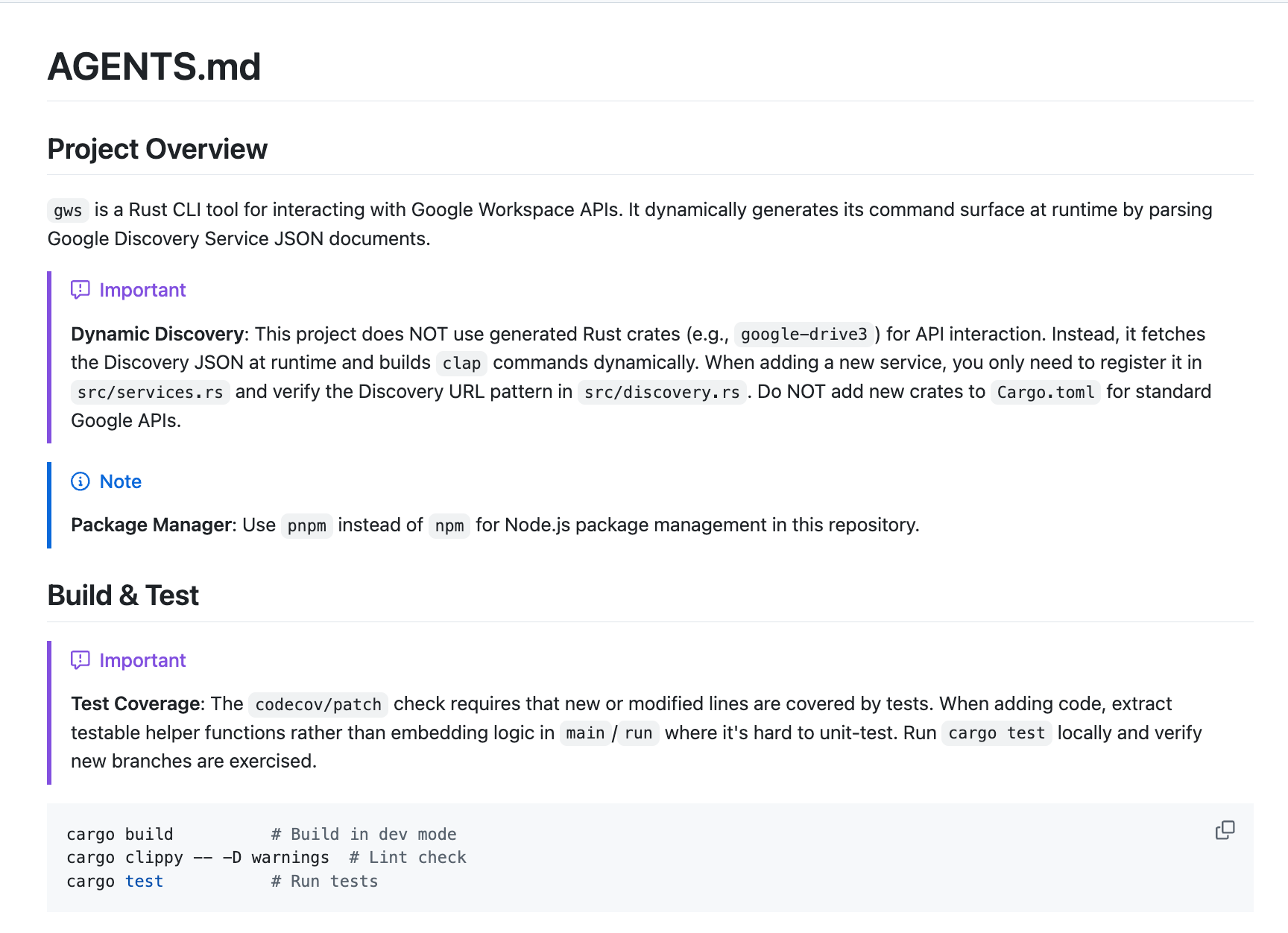Click the bold Dynamic Discovery text
This screenshot has width=1288, height=933.
(x=157, y=335)
